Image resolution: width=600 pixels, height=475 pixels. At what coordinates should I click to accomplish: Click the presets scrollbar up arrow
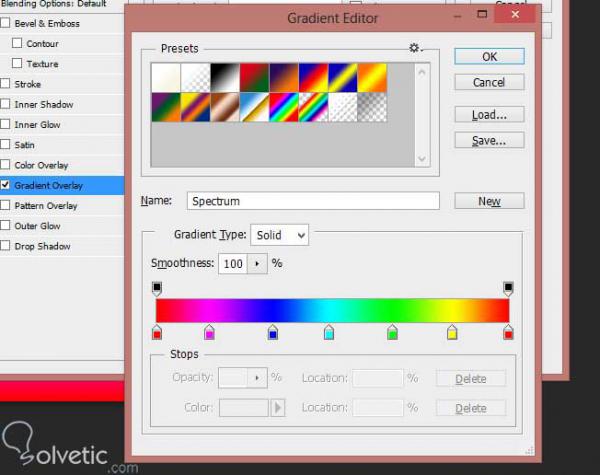point(422,72)
